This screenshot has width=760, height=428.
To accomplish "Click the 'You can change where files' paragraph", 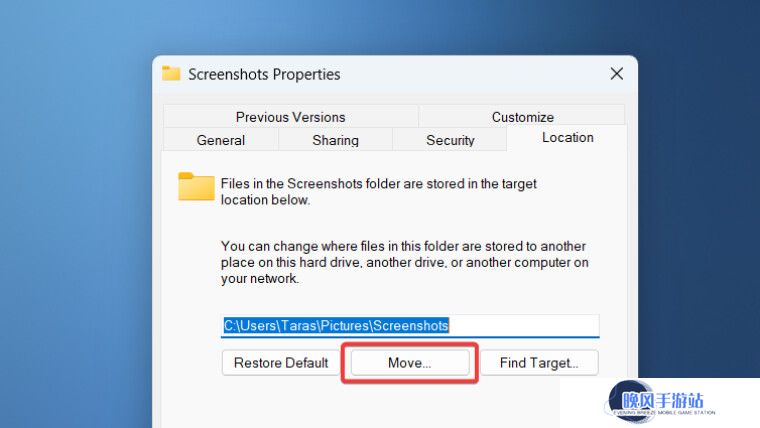I will pos(405,262).
